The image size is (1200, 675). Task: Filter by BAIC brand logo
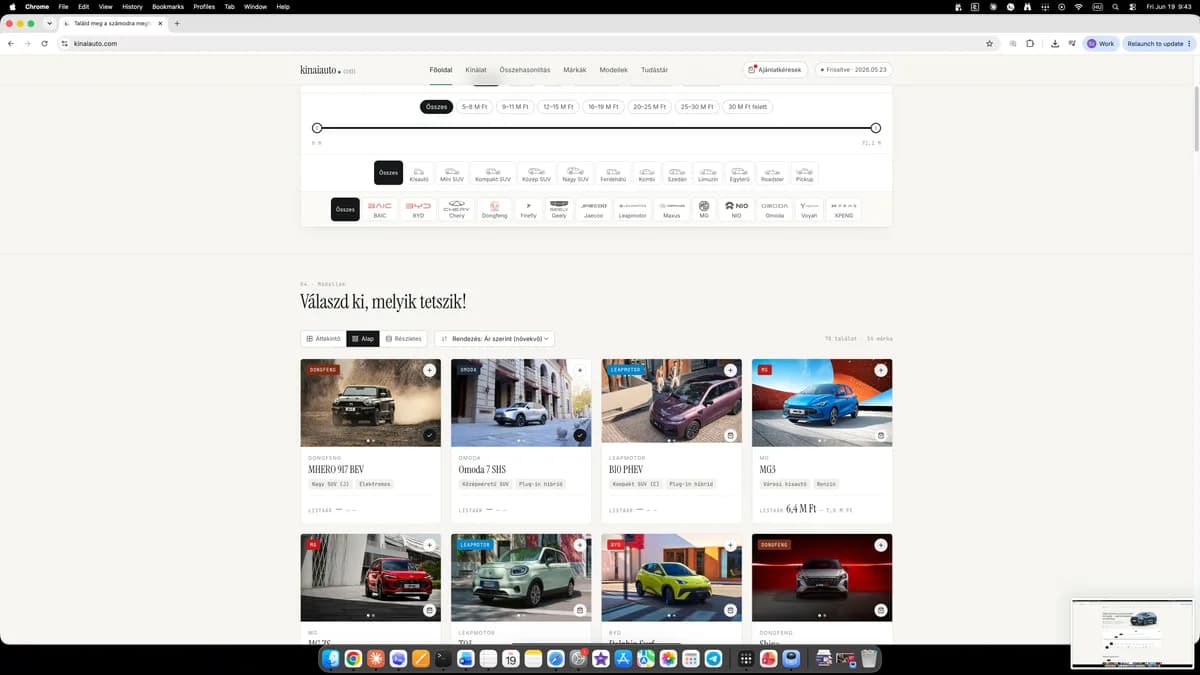(x=379, y=209)
